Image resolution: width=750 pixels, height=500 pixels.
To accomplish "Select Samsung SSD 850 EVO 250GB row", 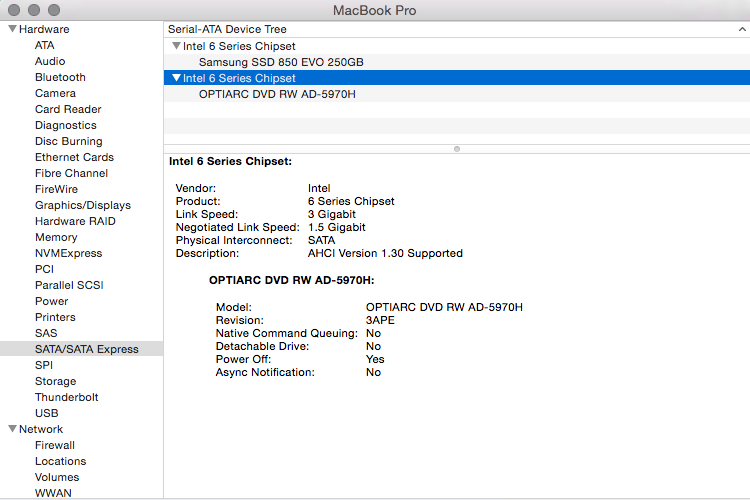I will click(x=457, y=62).
